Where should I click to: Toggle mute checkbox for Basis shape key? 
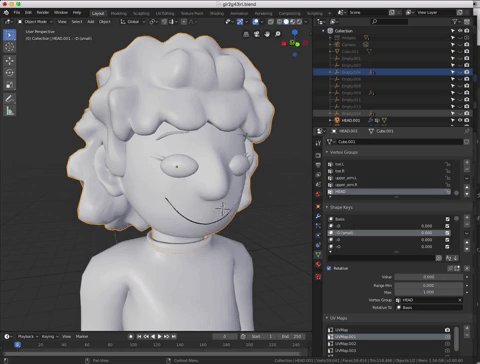click(447, 219)
